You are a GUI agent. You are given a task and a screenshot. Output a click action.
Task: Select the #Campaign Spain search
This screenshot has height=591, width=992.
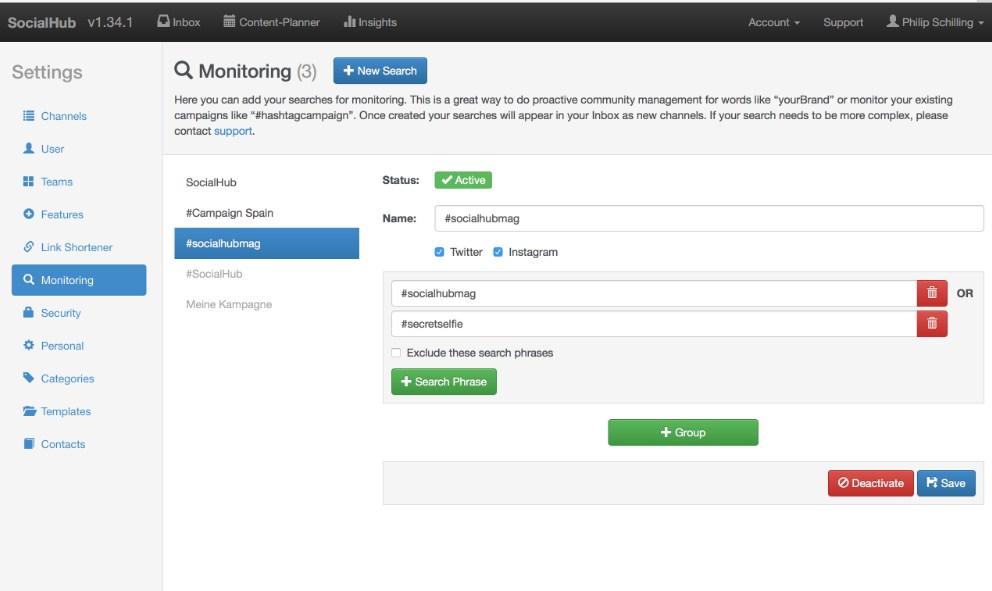266,213
